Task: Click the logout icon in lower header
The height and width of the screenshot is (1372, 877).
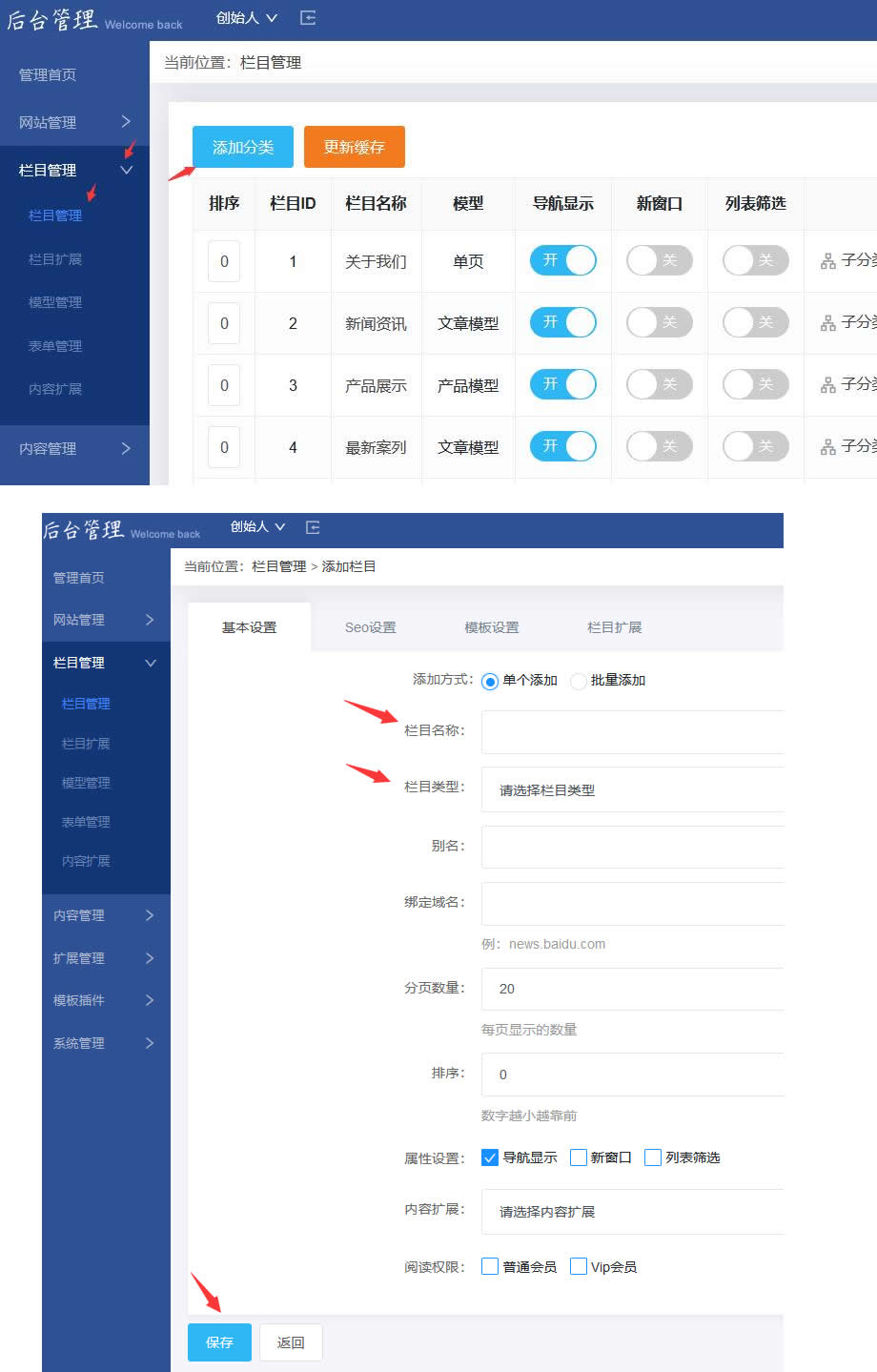Action: 313,527
